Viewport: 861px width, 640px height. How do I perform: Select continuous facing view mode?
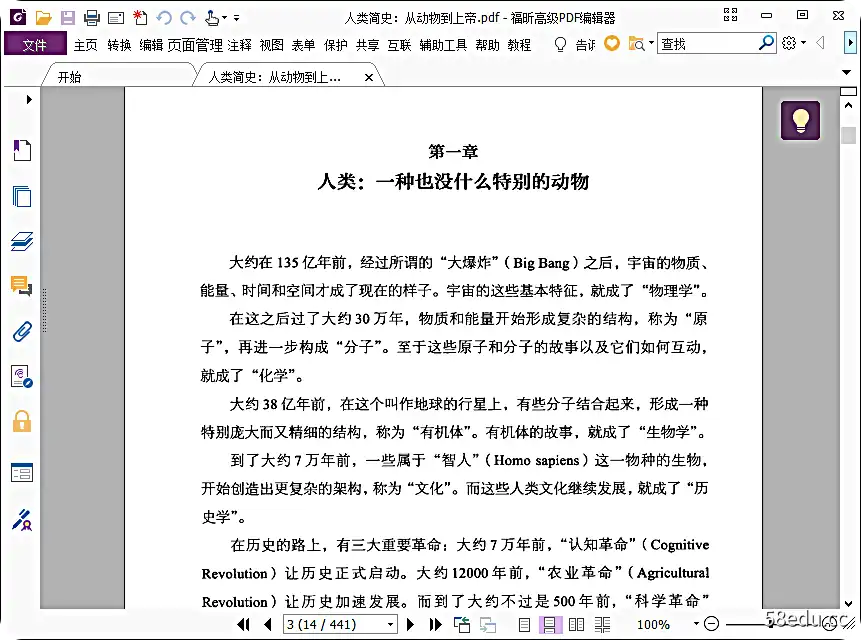(602, 624)
